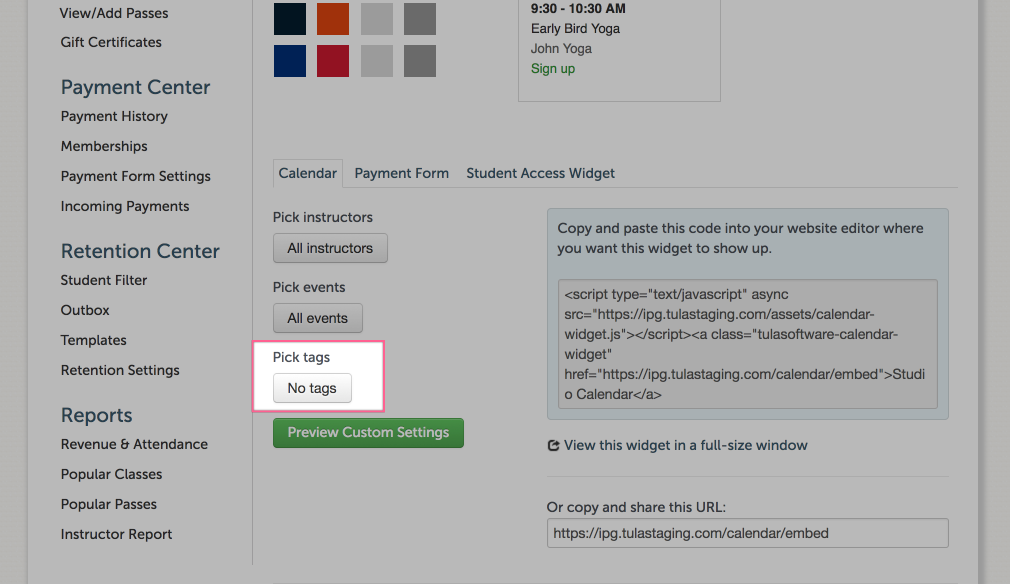
Task: Click the embed script code box
Action: tap(748, 344)
